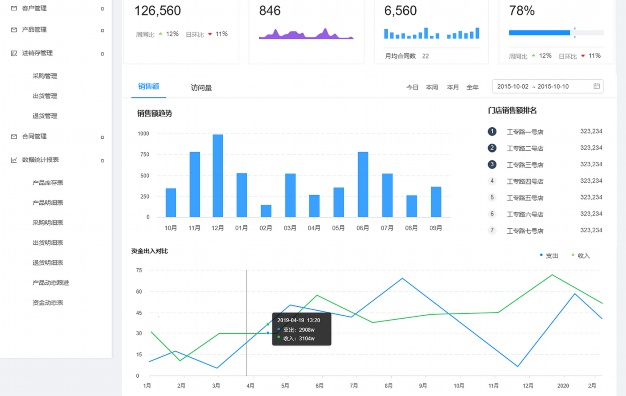Screen dimensions: 626x396
Task: Collapse the 进销存管理 submenu arrow
Action: (103, 53)
